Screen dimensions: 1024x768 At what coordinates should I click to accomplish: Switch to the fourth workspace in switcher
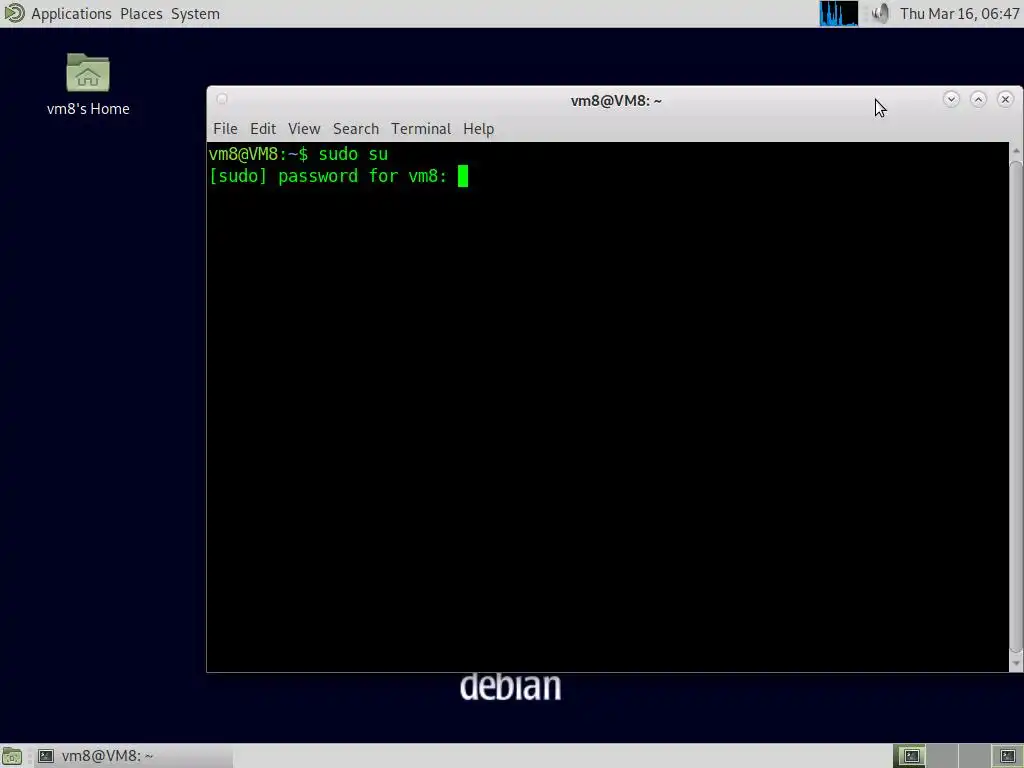1006,756
